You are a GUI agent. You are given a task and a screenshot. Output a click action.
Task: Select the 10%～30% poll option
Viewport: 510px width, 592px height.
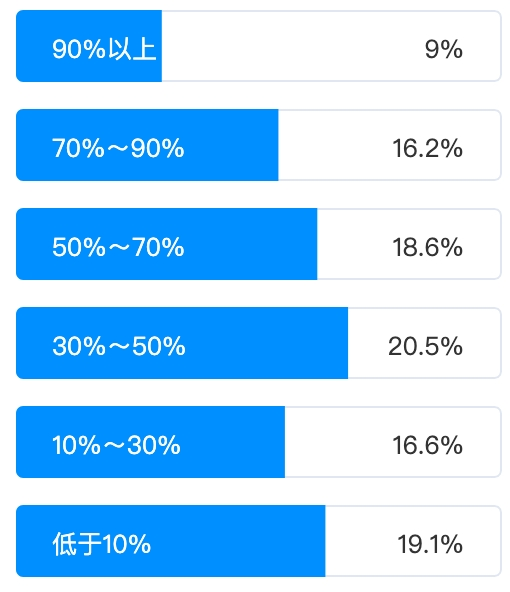(x=259, y=442)
